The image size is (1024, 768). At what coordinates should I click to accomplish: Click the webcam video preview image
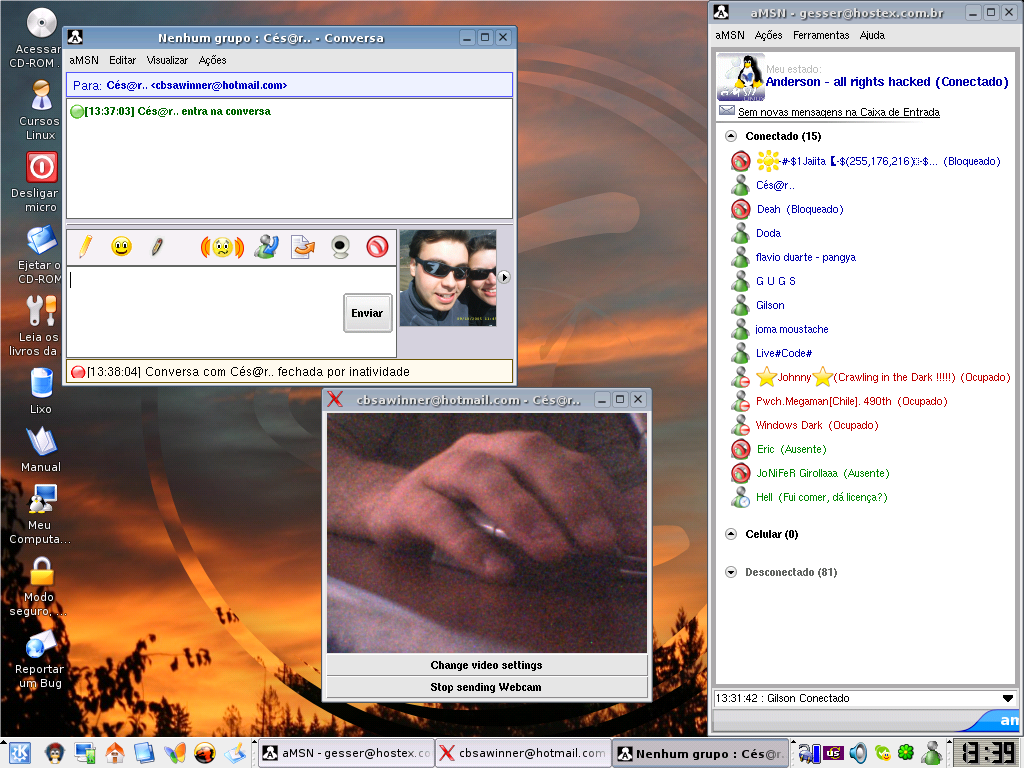pyautogui.click(x=487, y=533)
